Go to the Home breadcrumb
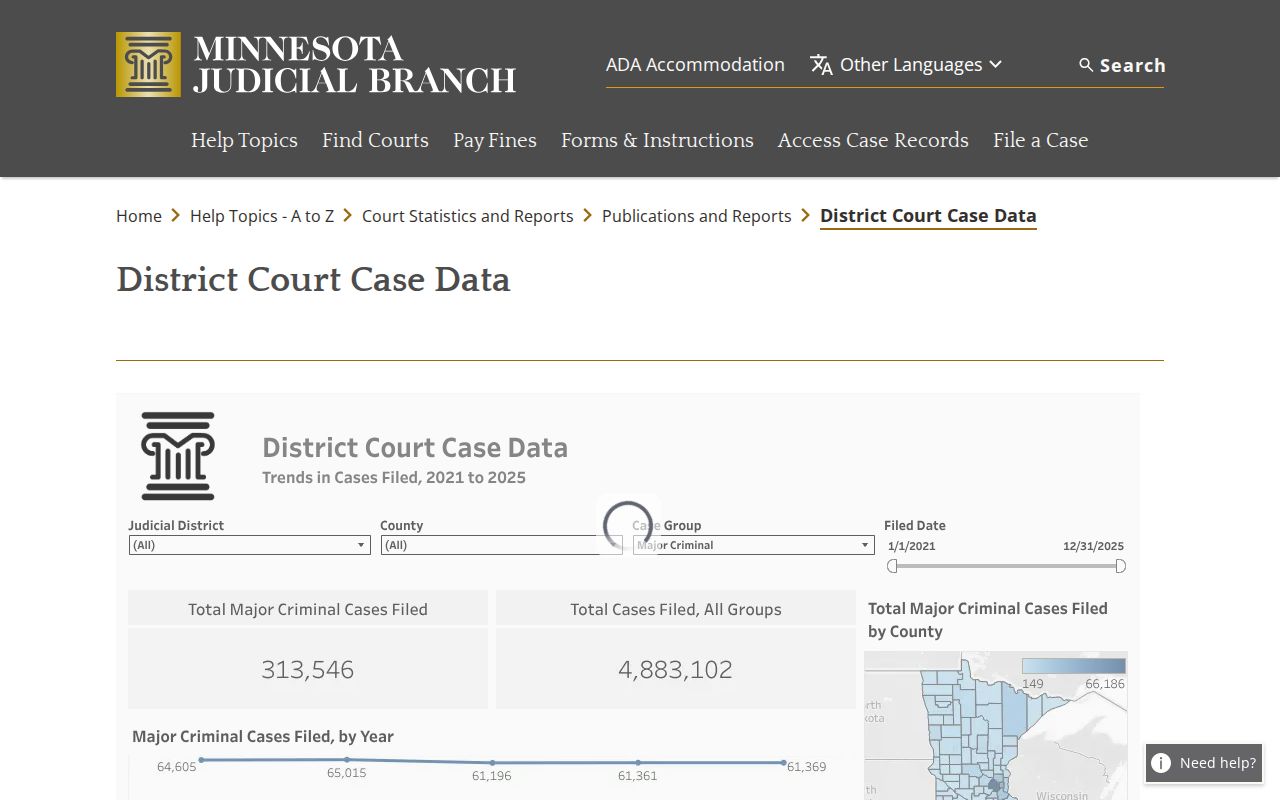The height and width of the screenshot is (800, 1280). coord(139,216)
